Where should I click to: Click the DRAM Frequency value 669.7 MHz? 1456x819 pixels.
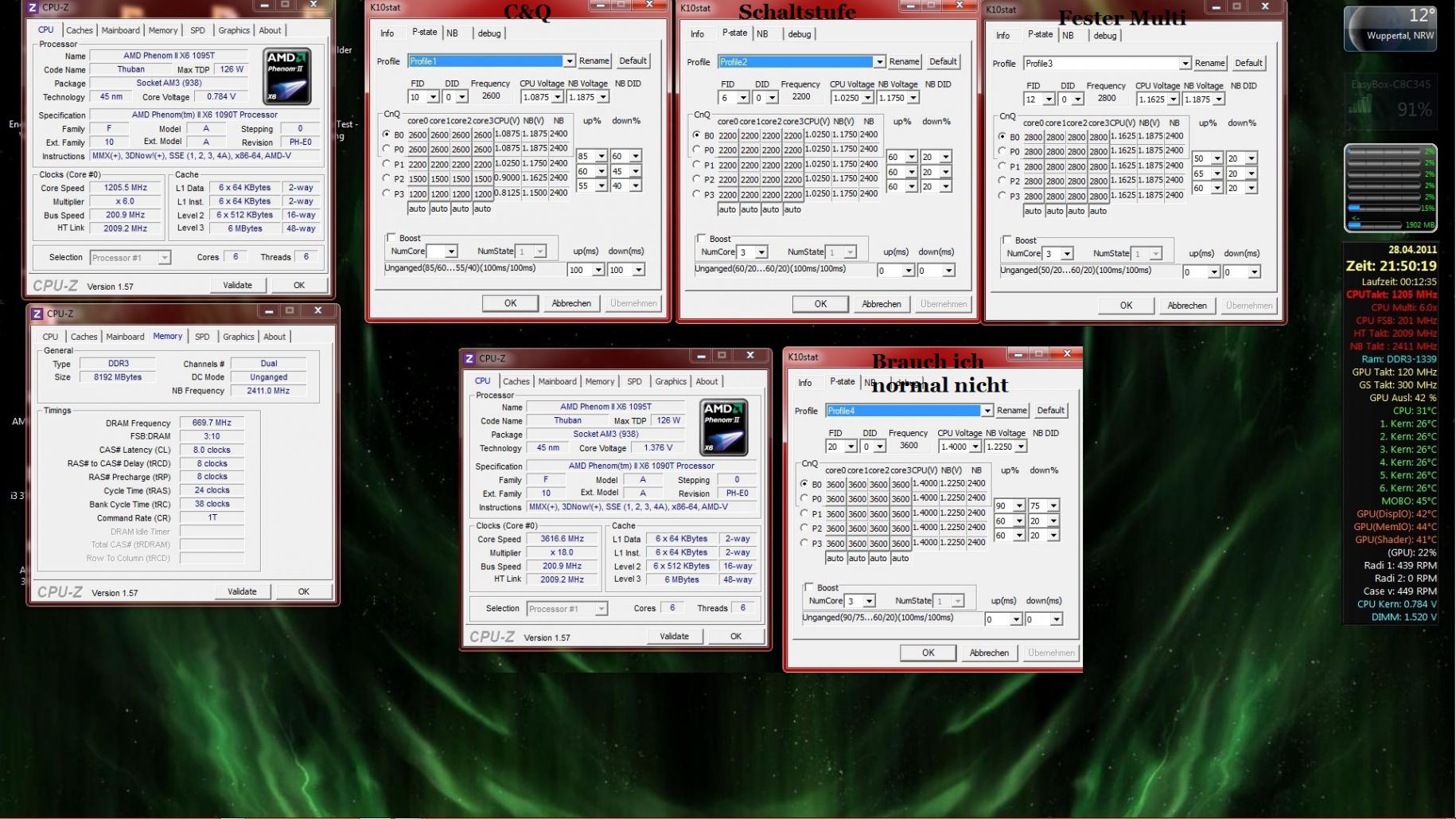(212, 423)
